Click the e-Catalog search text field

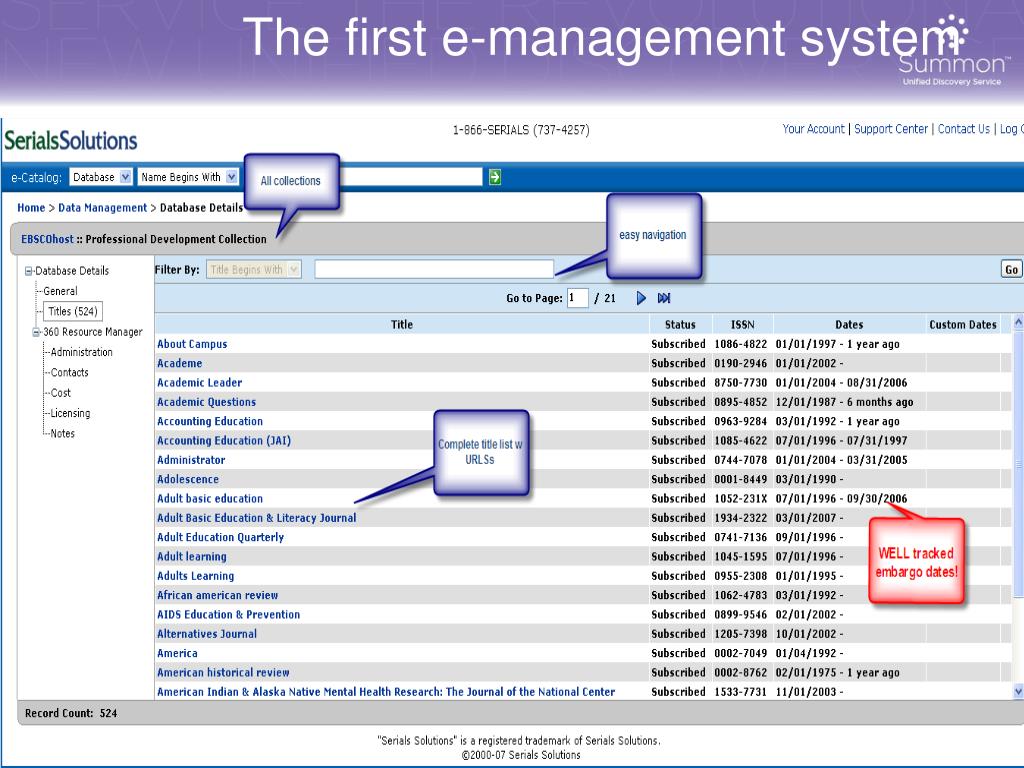tap(411, 177)
